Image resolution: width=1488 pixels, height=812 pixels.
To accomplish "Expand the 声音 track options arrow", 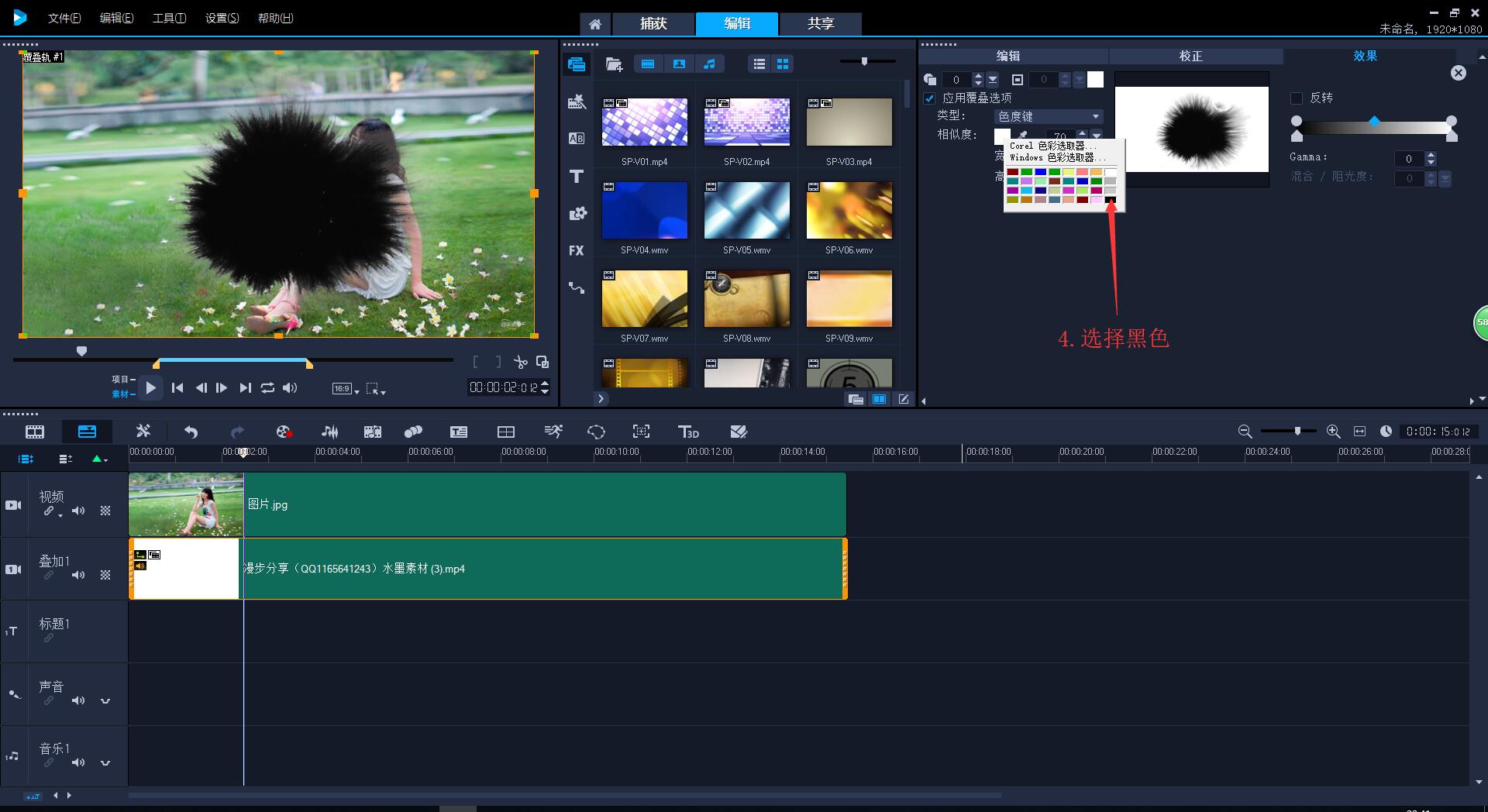I will pyautogui.click(x=105, y=701).
